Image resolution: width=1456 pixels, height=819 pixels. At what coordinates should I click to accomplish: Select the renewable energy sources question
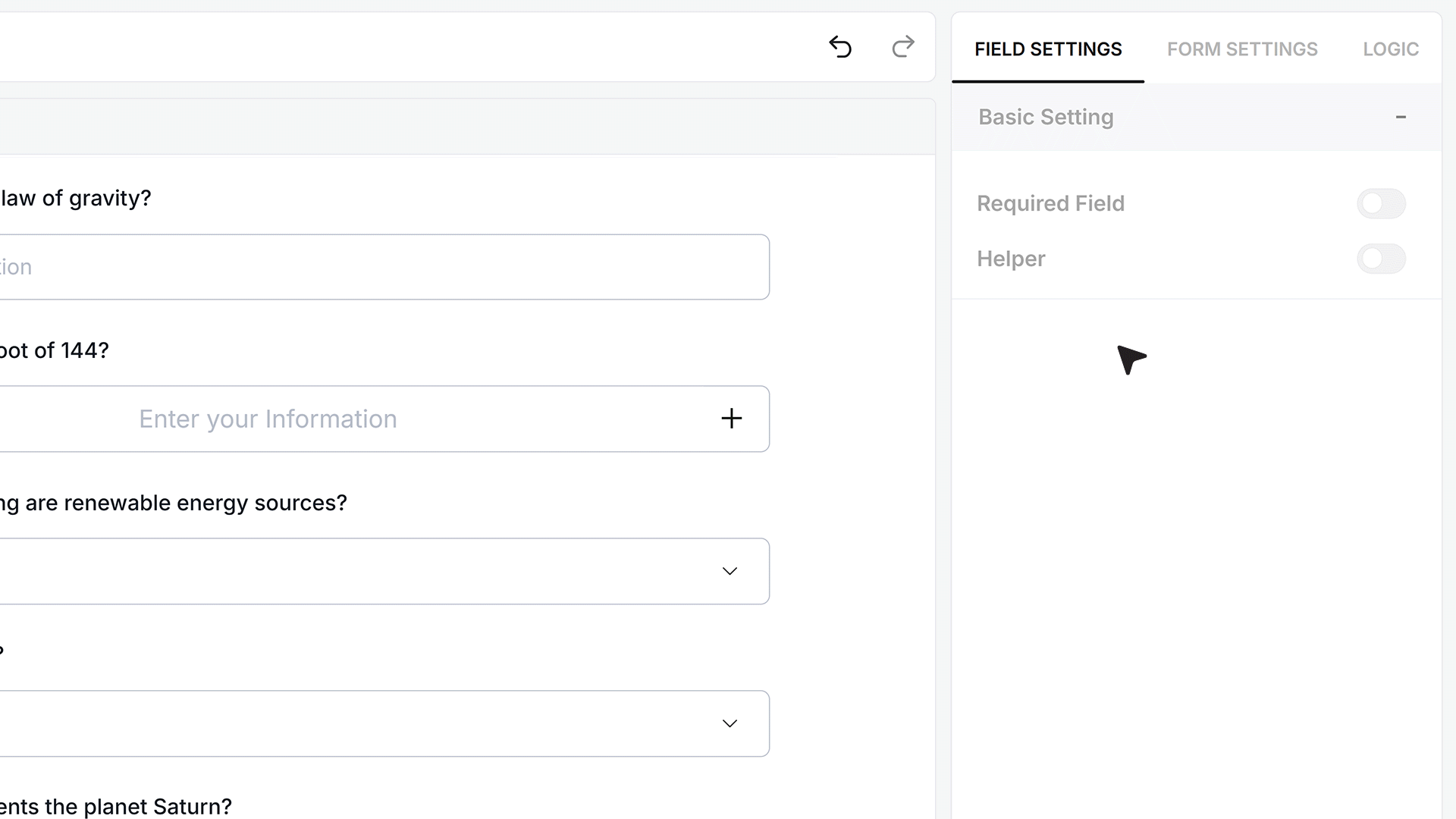174,503
